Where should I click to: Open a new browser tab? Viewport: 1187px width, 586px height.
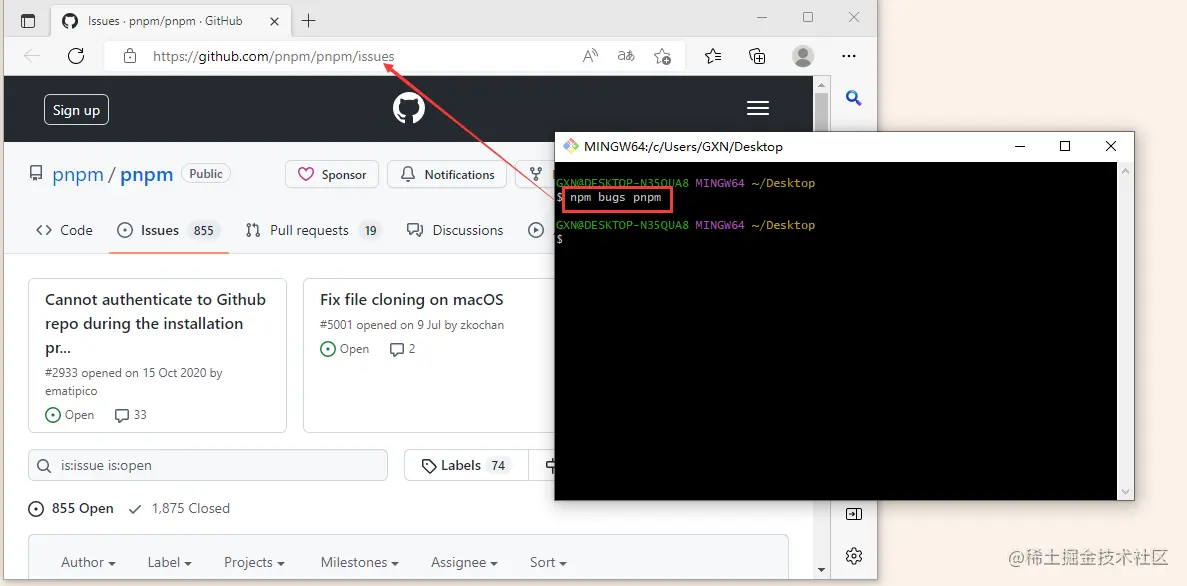click(308, 21)
